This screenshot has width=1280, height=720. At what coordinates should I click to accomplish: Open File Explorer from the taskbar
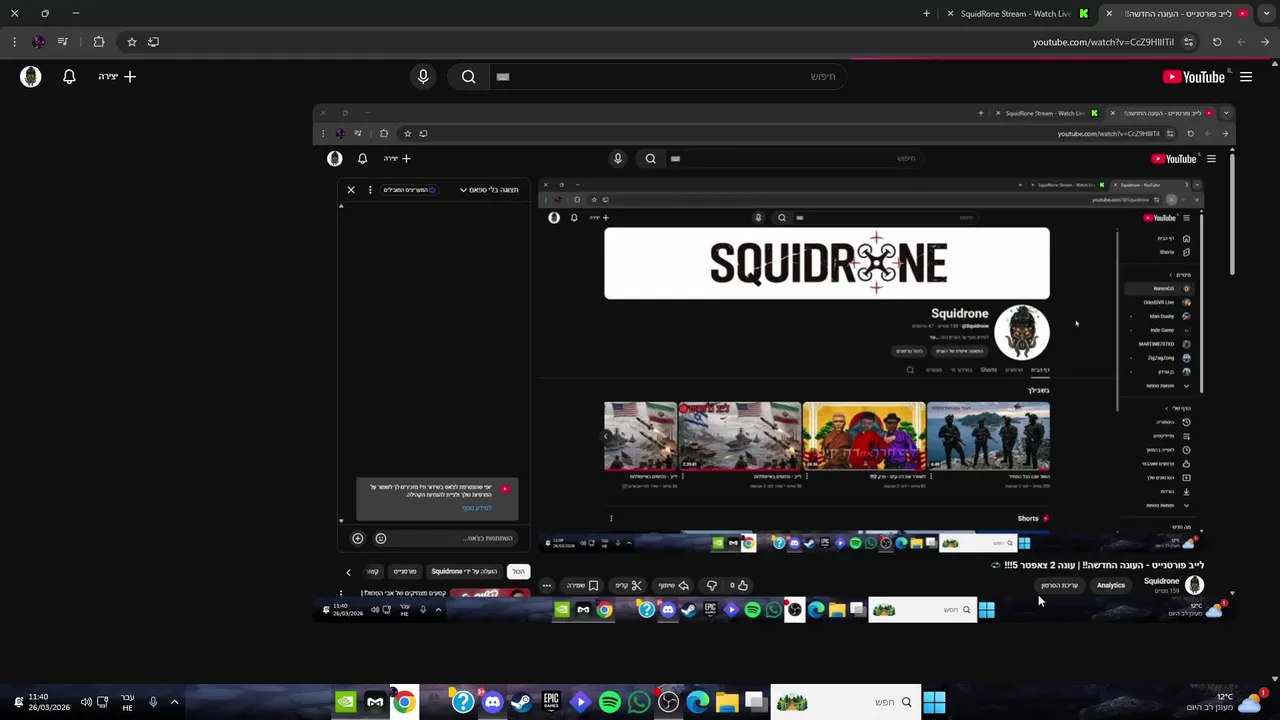[x=727, y=702]
